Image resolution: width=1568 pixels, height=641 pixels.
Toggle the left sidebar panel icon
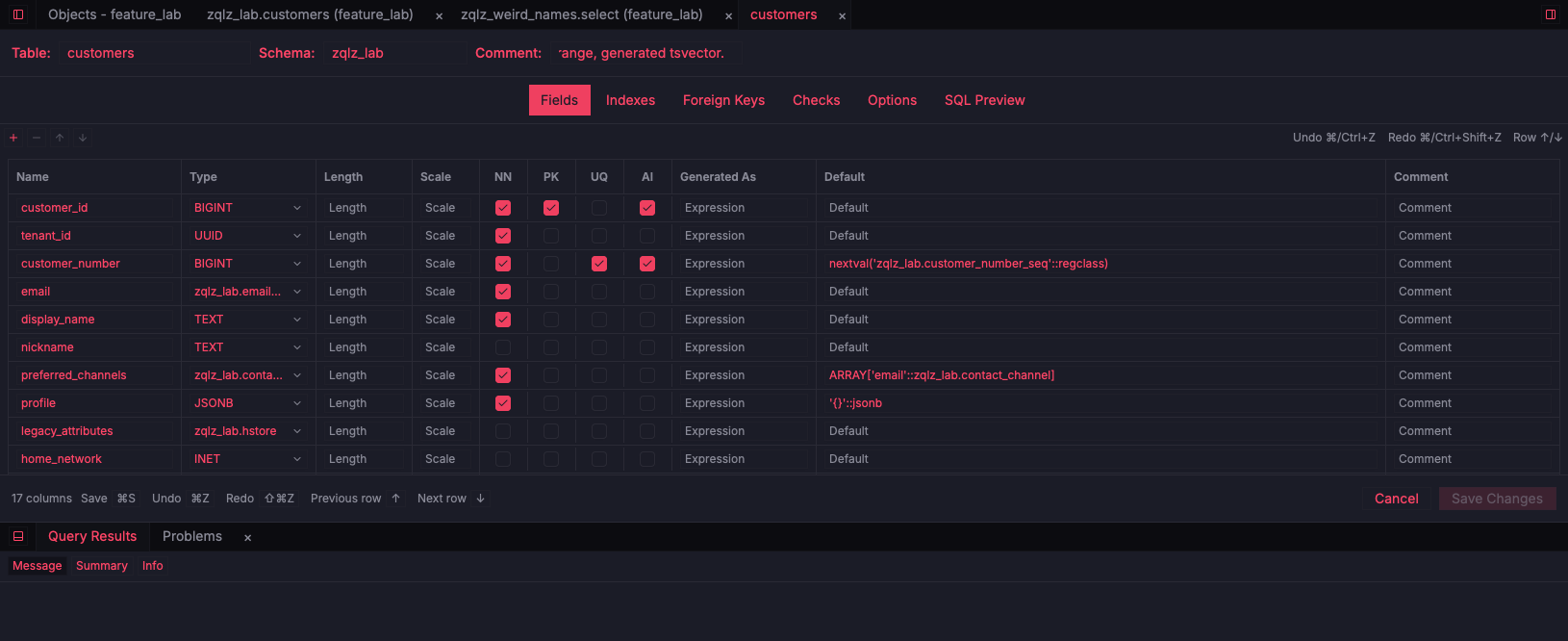point(18,14)
